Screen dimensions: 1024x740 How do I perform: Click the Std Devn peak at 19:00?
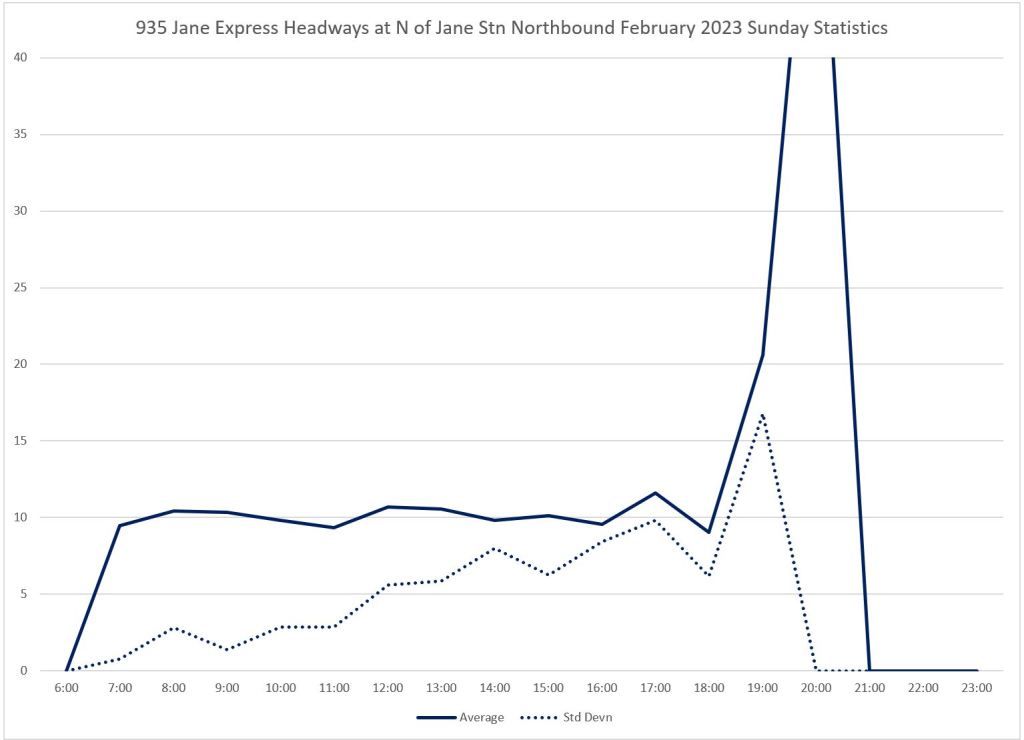pyautogui.click(x=763, y=413)
